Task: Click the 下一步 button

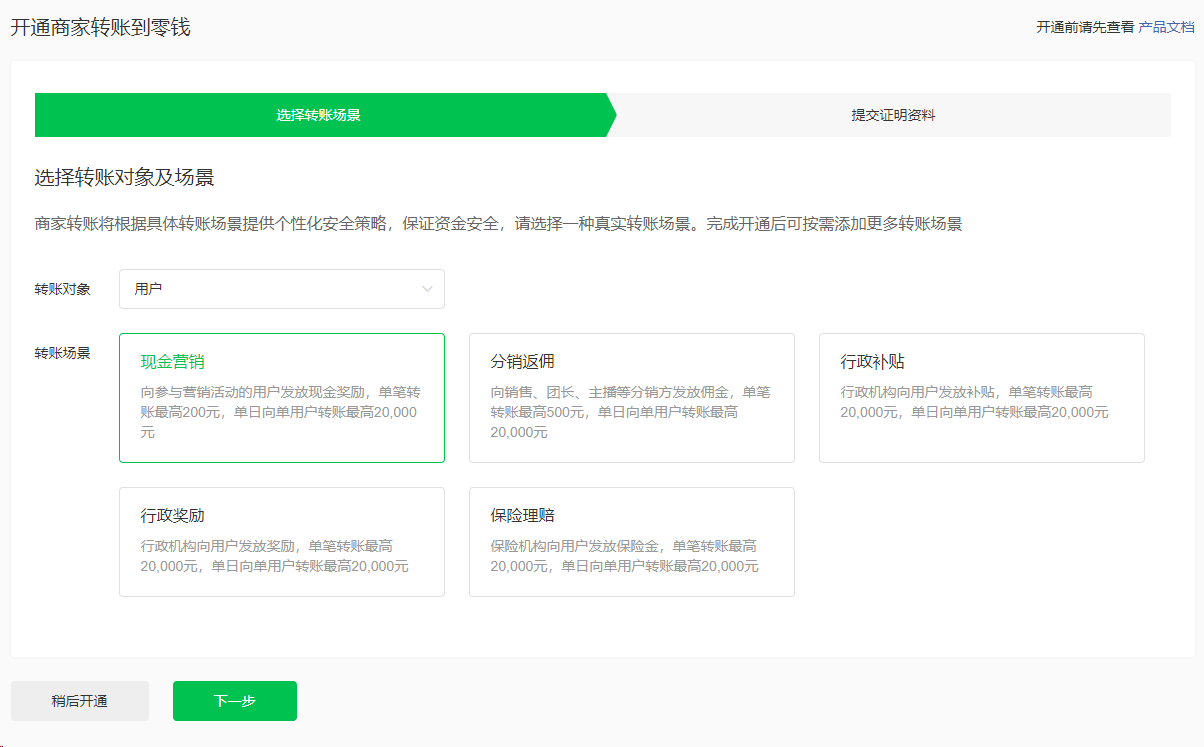Action: click(235, 701)
